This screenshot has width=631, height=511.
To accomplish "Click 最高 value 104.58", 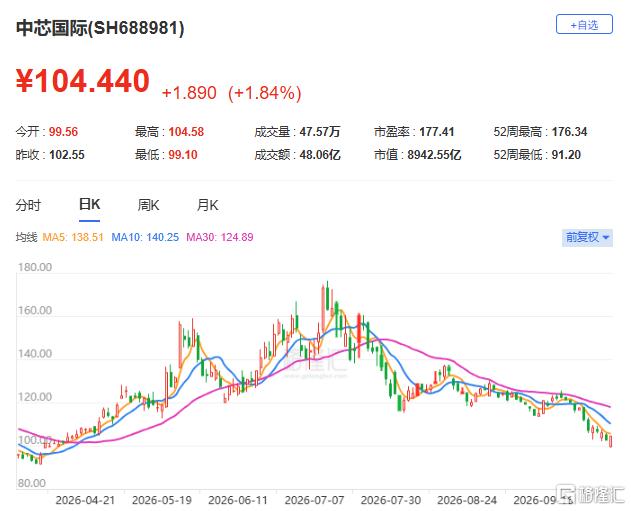I will [186, 132].
